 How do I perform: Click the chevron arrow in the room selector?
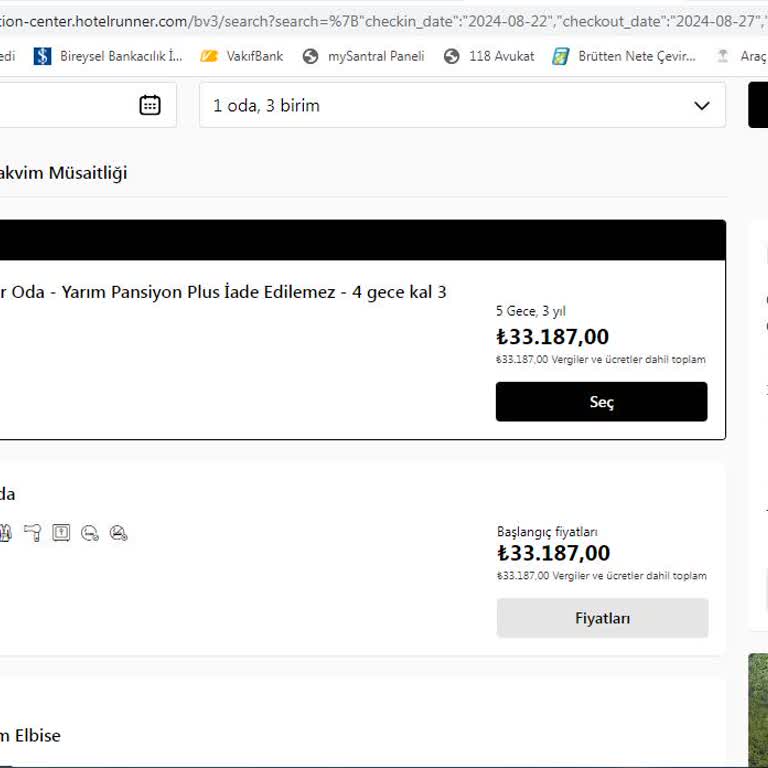(702, 105)
